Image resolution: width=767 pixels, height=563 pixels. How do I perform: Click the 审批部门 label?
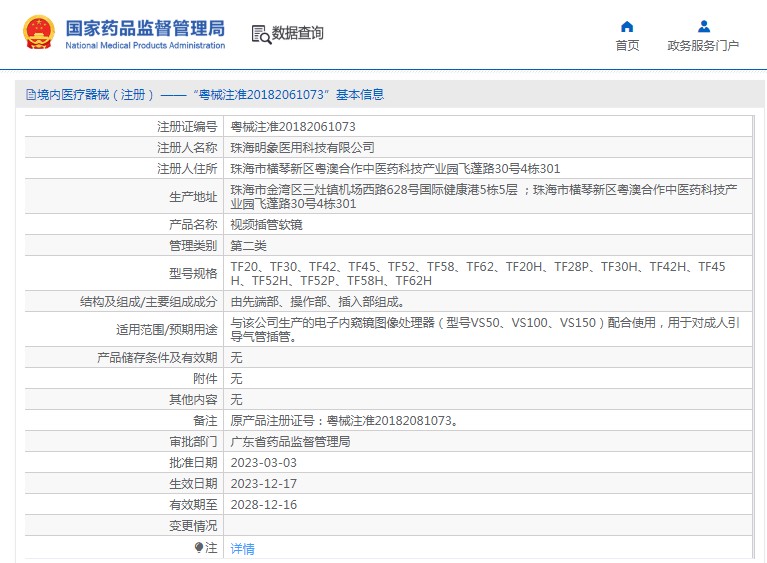click(193, 442)
